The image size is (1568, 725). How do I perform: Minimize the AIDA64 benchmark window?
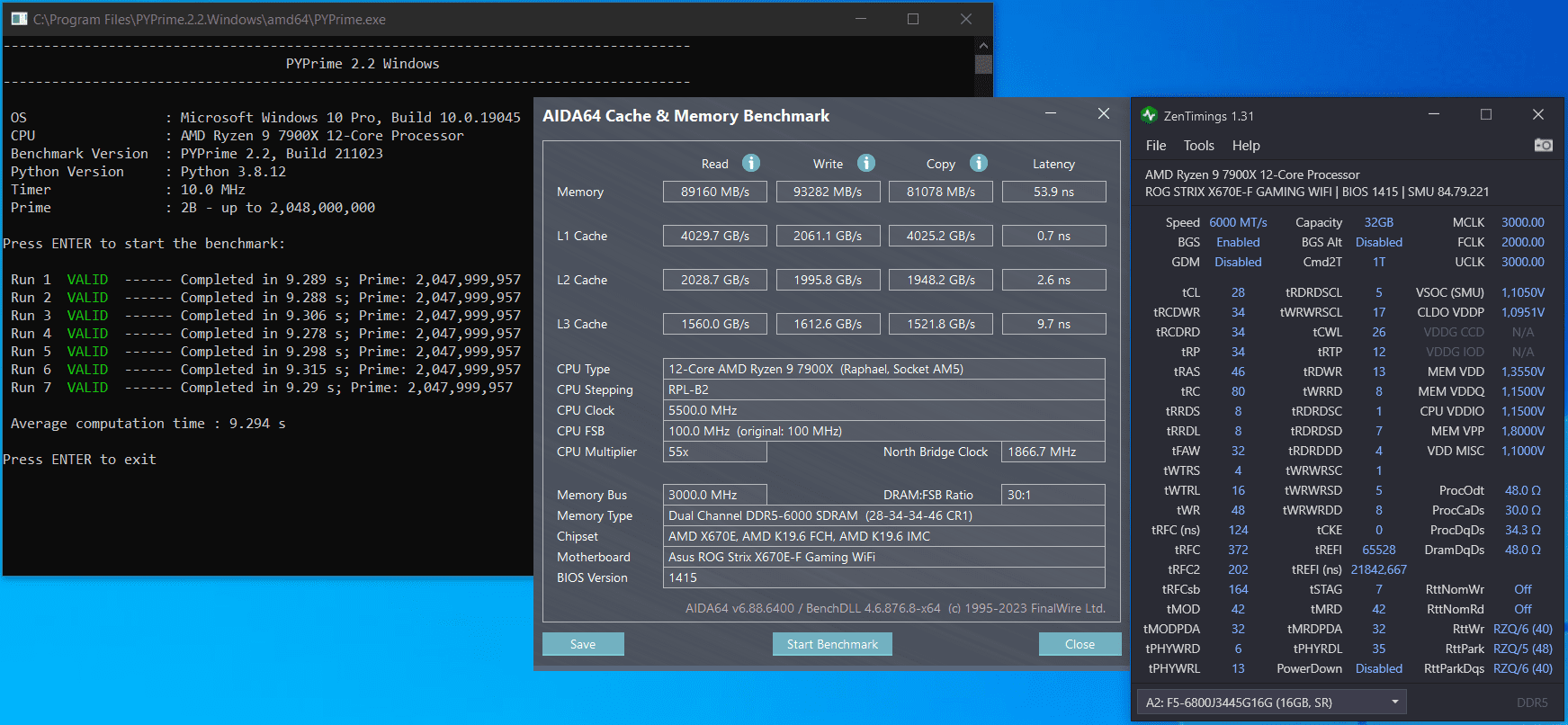click(x=1051, y=113)
